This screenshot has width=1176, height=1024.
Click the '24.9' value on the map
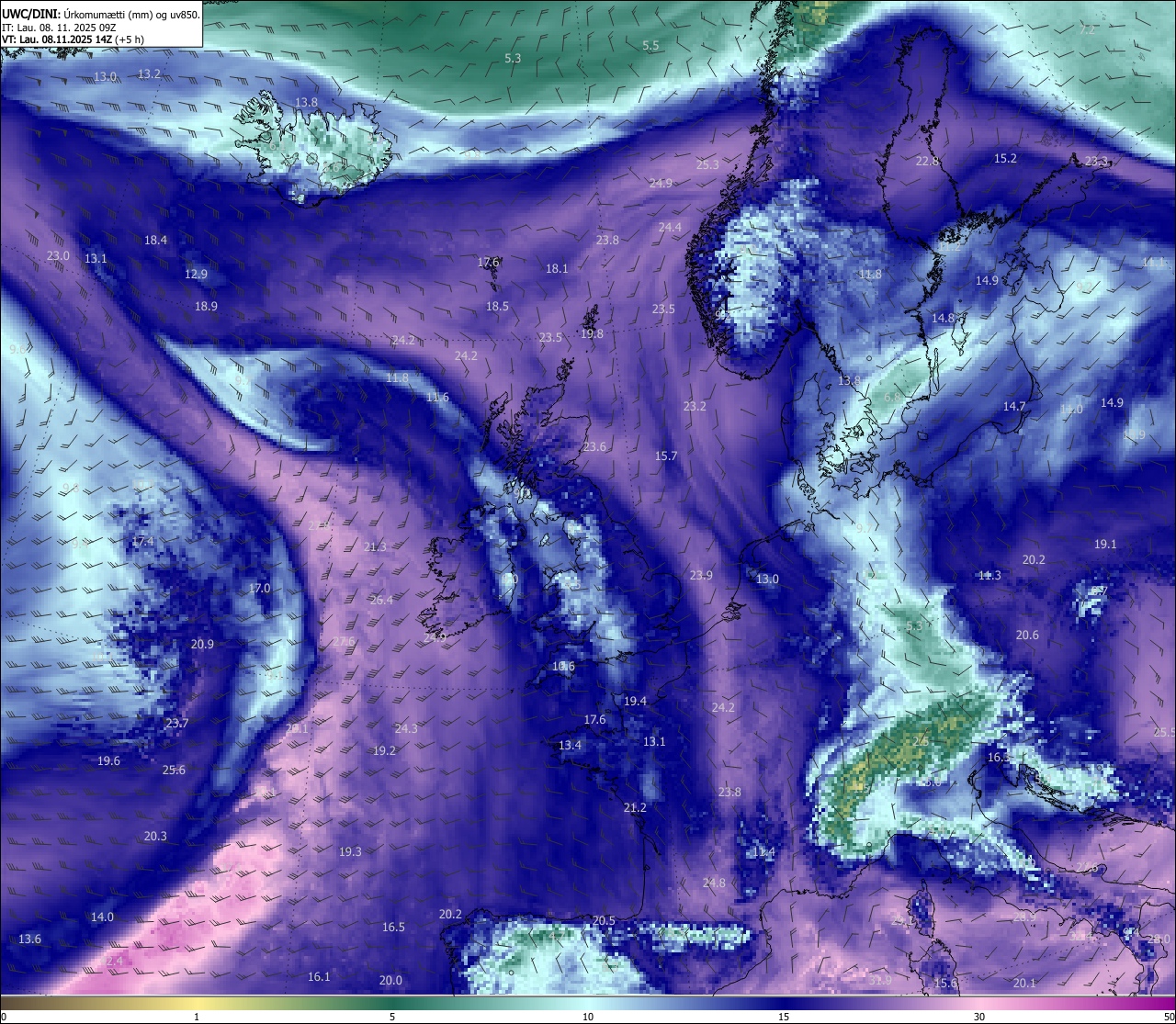pyautogui.click(x=661, y=184)
